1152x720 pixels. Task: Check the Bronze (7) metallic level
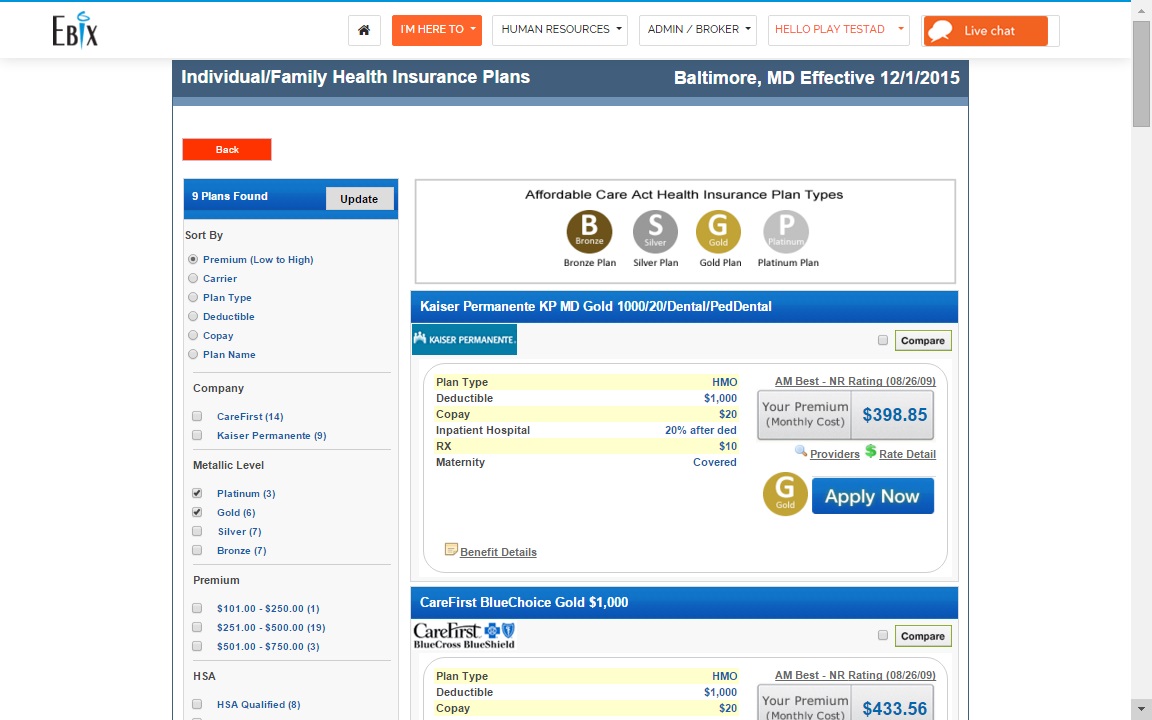point(197,551)
